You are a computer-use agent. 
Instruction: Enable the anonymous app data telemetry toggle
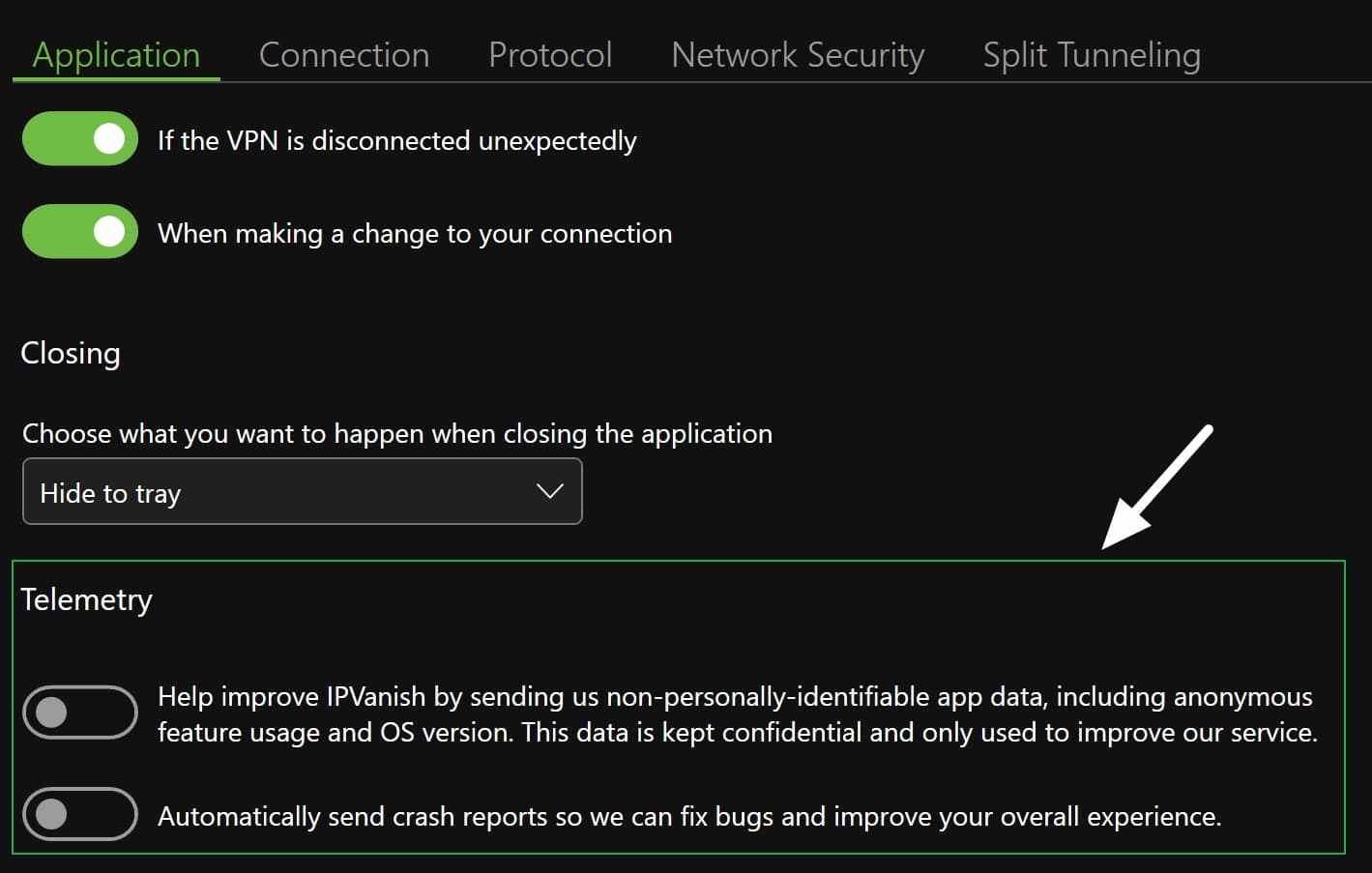(x=80, y=713)
